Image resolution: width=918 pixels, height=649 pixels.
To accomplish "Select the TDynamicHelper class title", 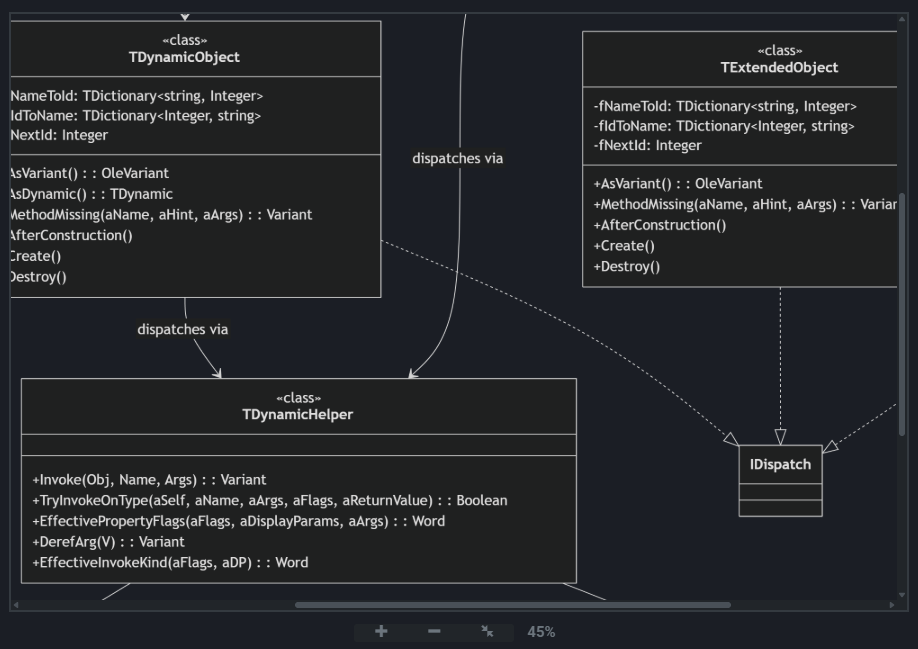I will click(297, 415).
